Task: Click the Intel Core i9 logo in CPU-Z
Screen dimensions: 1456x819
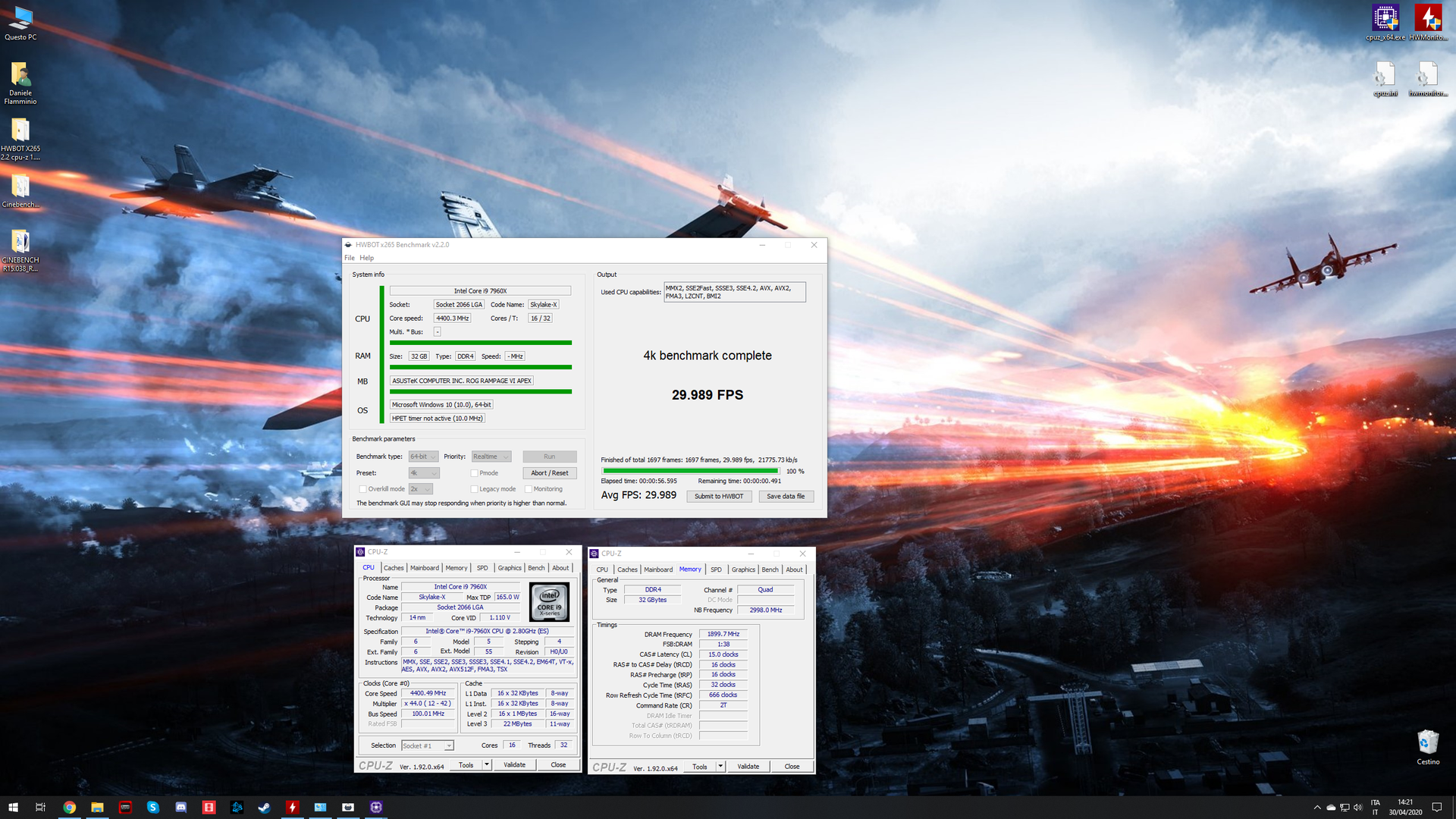Action: (x=550, y=602)
